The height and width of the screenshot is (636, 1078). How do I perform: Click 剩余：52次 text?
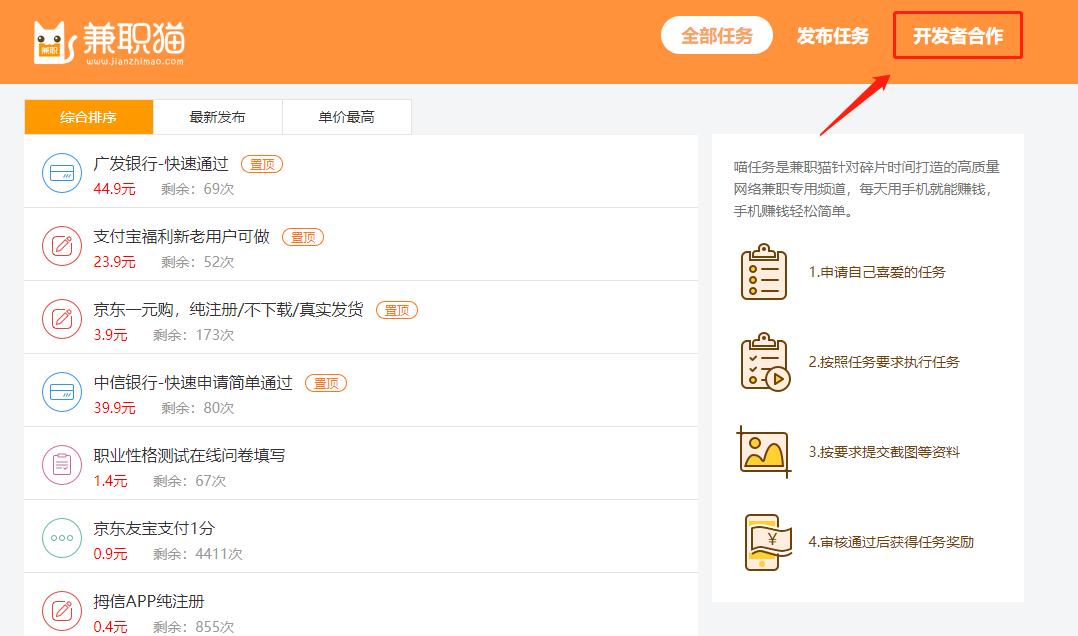(197, 262)
